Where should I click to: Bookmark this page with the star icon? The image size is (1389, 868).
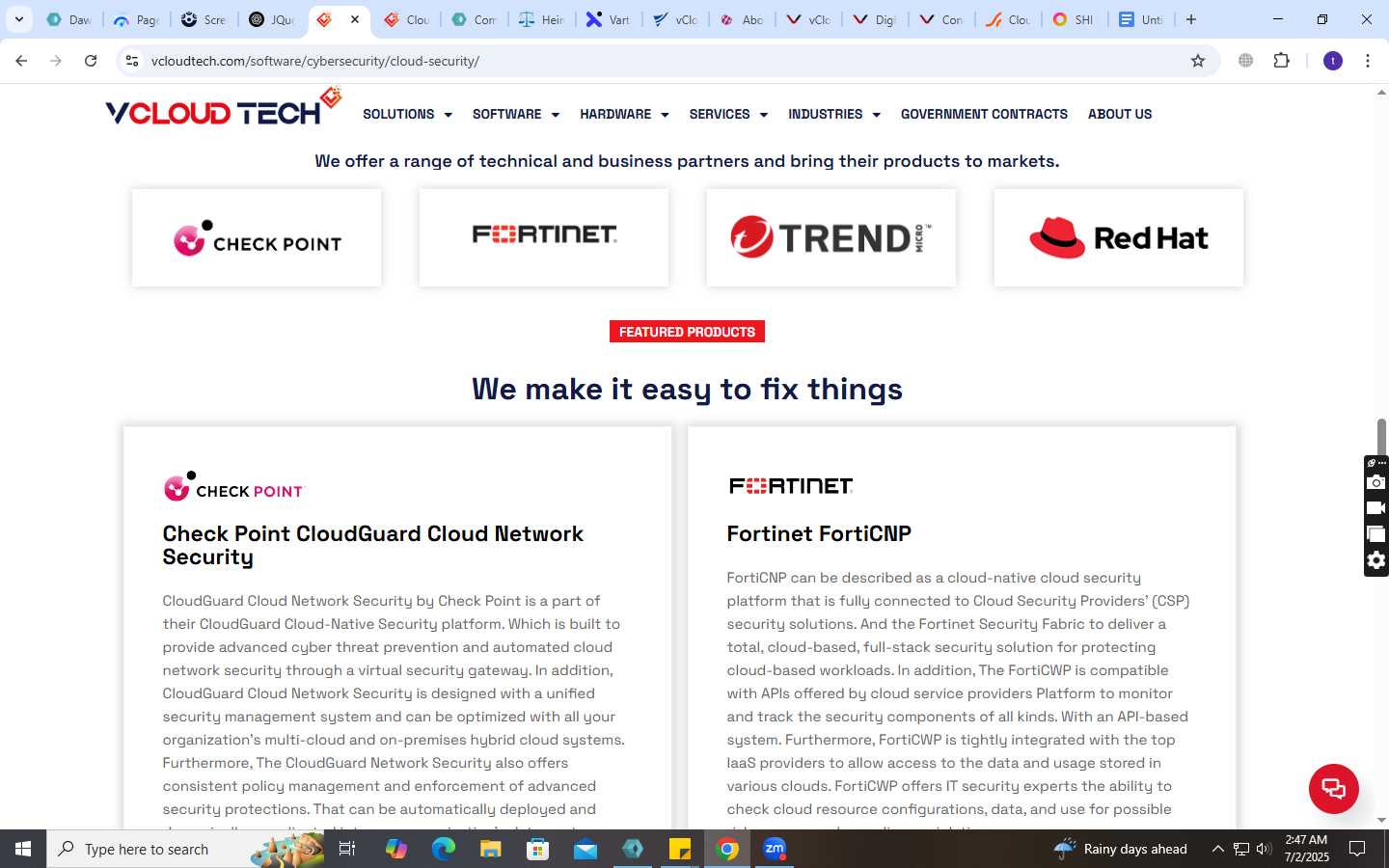[x=1198, y=61]
